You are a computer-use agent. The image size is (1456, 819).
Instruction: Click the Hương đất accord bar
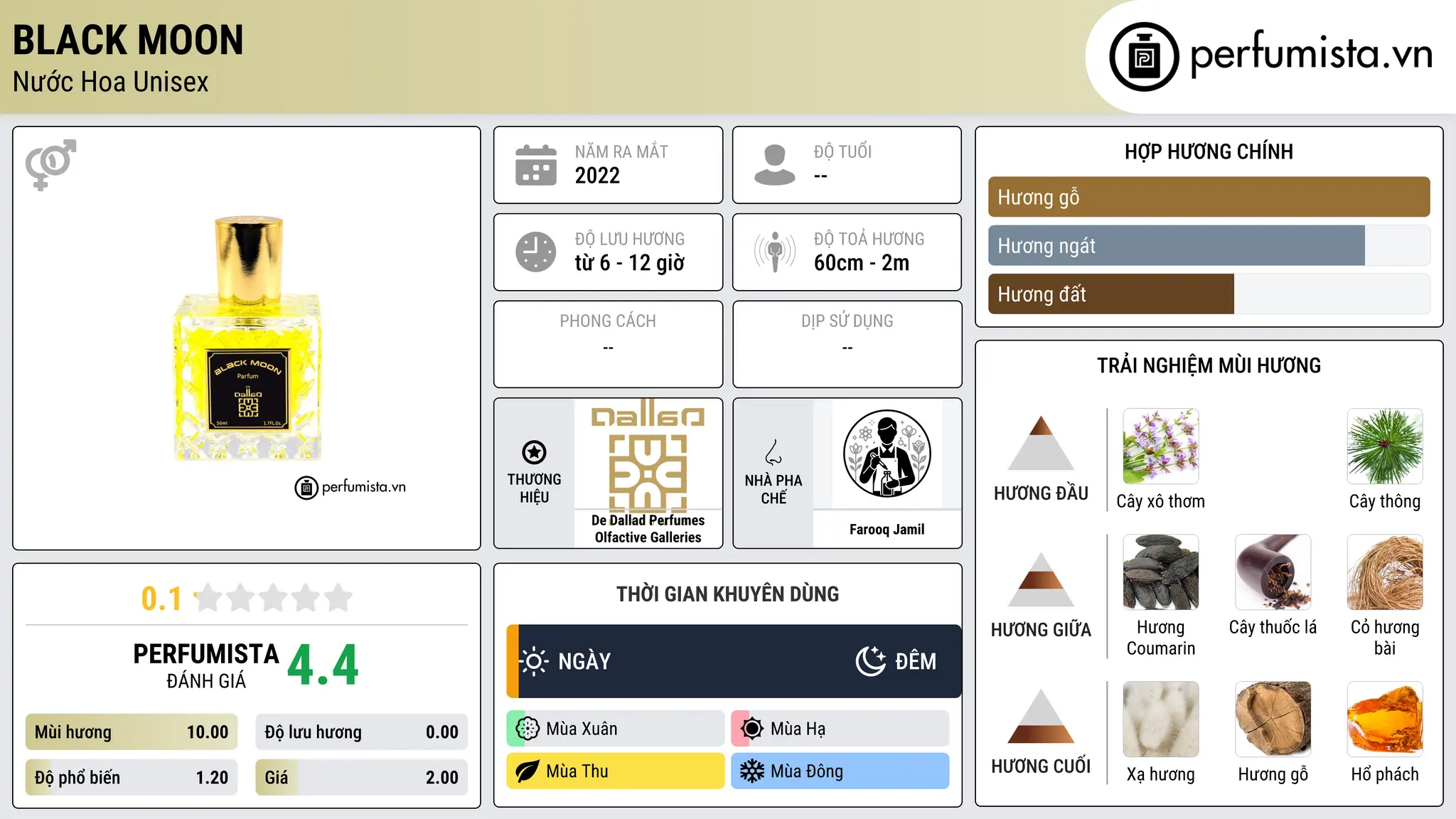[1209, 294]
